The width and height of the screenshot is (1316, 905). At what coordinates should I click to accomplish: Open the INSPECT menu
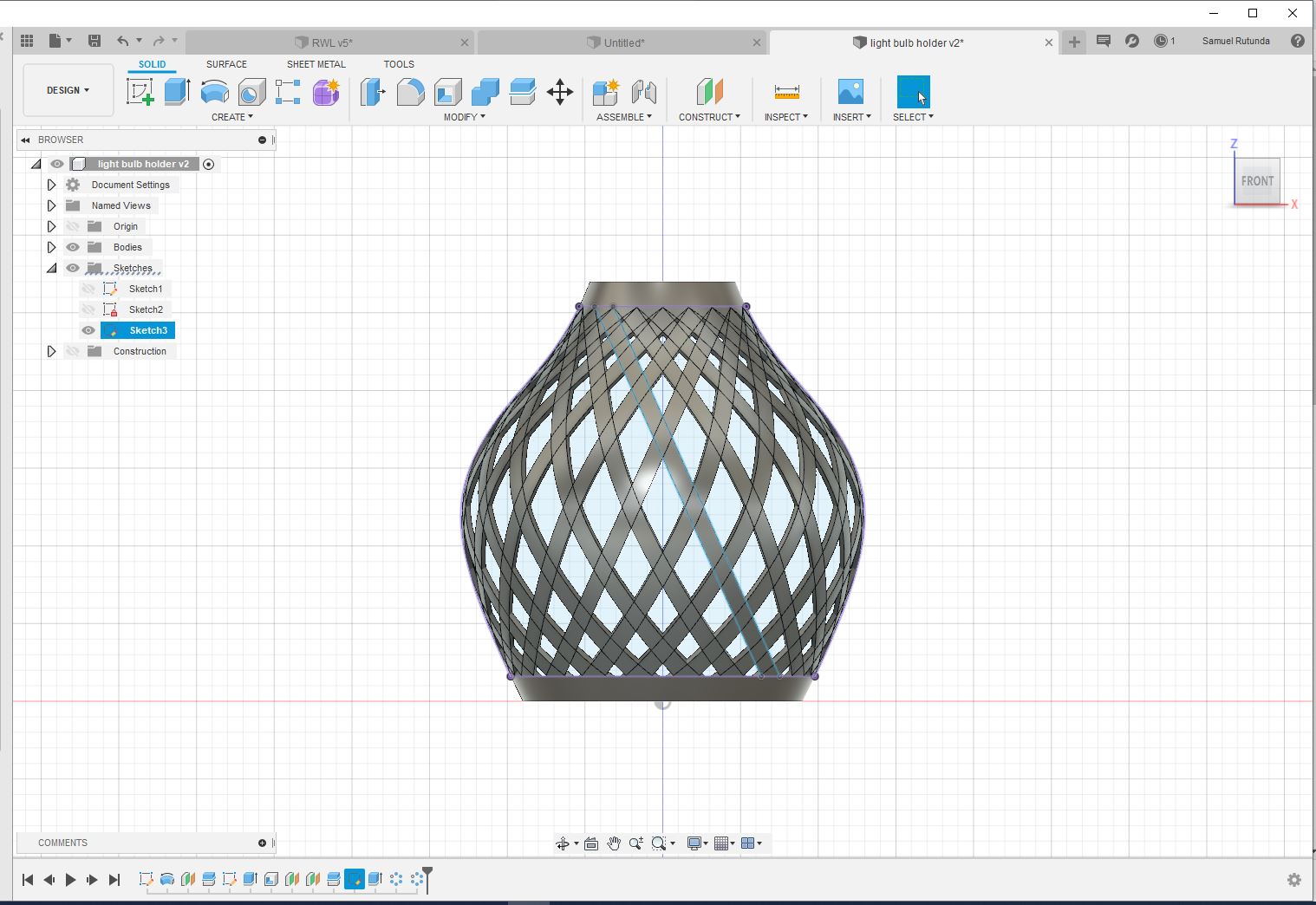click(x=785, y=117)
